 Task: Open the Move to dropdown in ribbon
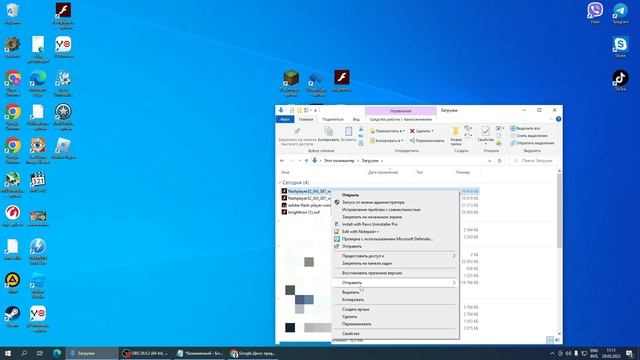[x=387, y=131]
